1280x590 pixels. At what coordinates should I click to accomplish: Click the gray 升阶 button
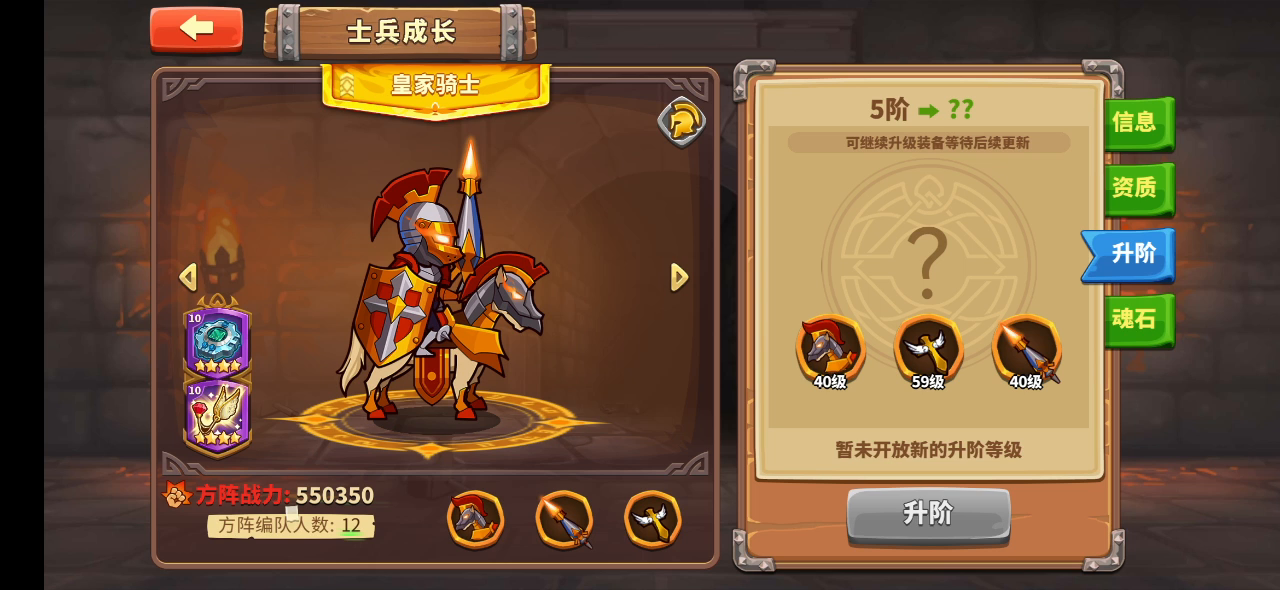(929, 514)
